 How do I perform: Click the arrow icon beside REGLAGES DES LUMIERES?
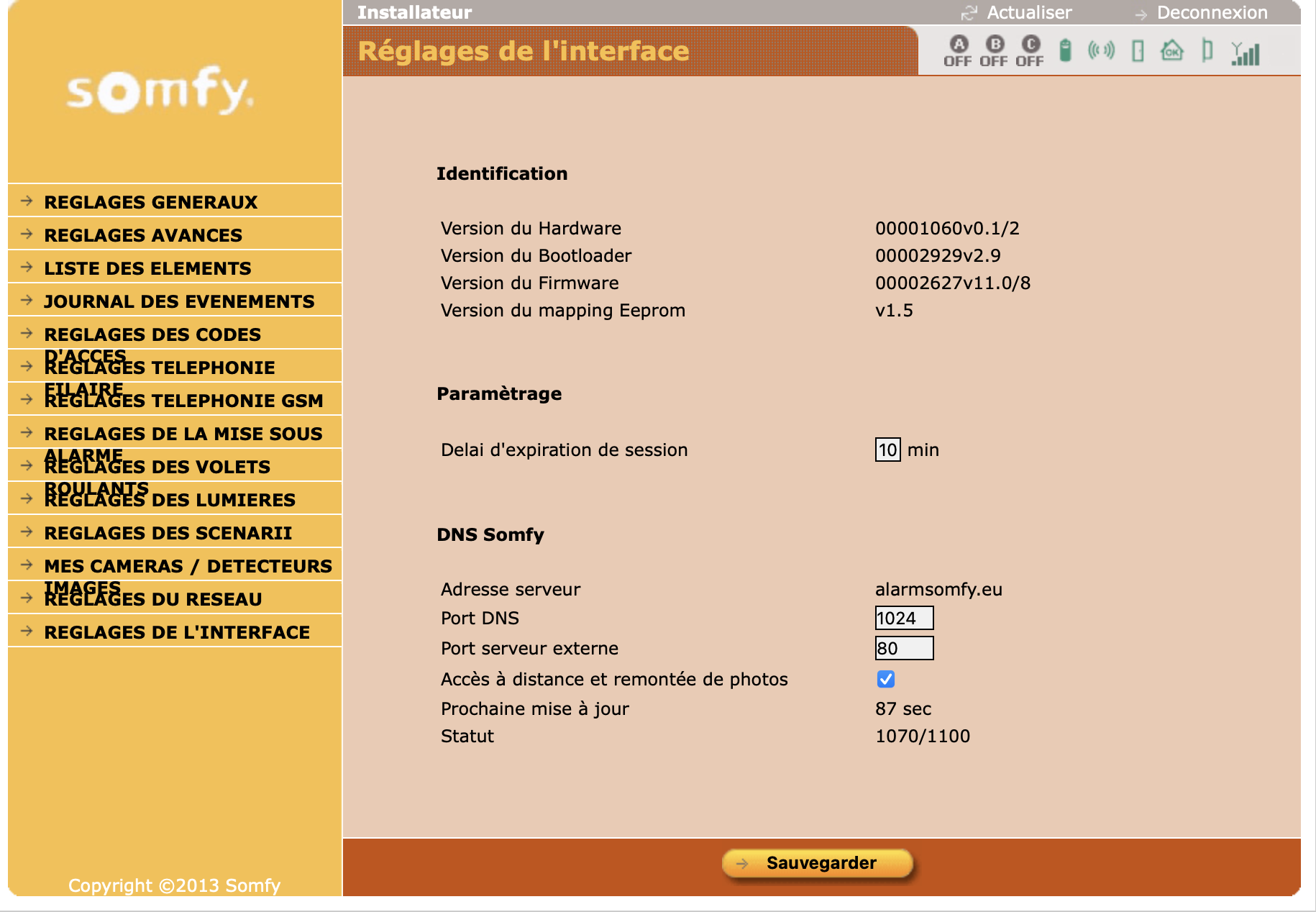[x=27, y=498]
